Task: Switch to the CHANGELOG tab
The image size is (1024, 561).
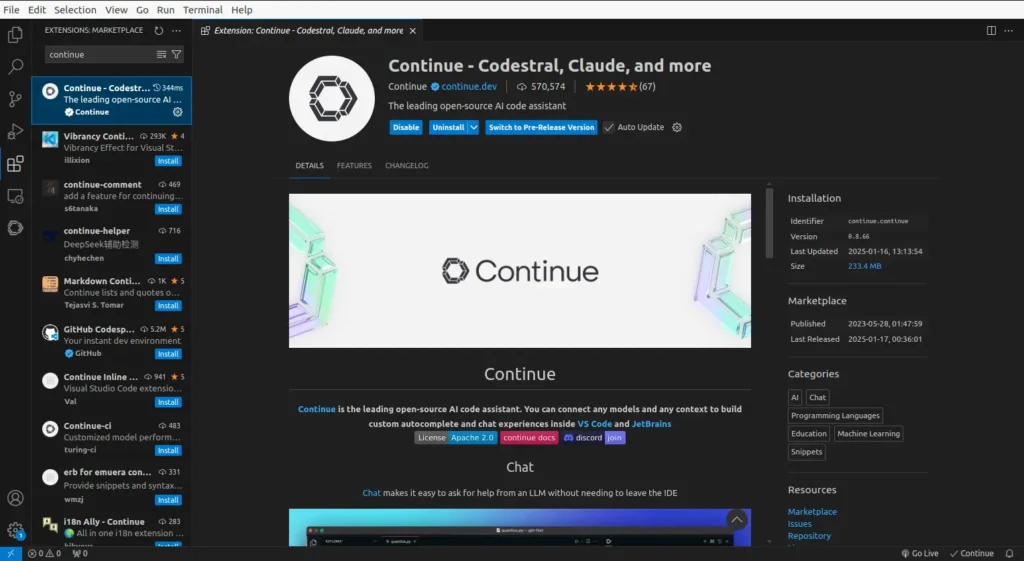Action: click(407, 166)
